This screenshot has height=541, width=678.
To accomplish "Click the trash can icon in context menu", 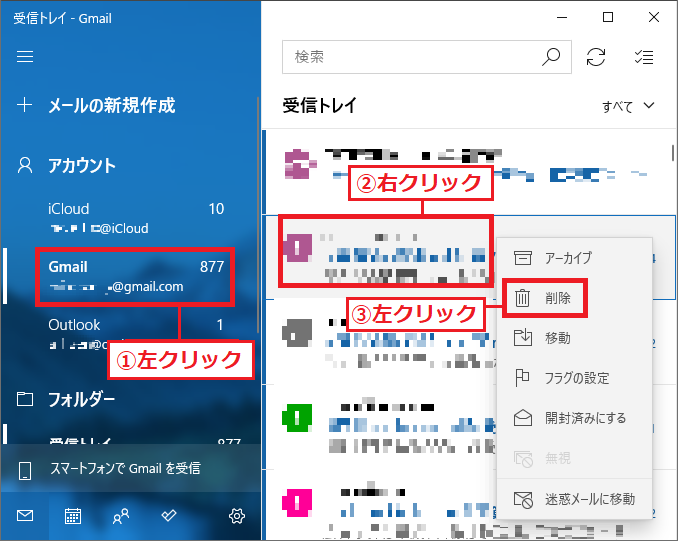I will pos(522,298).
